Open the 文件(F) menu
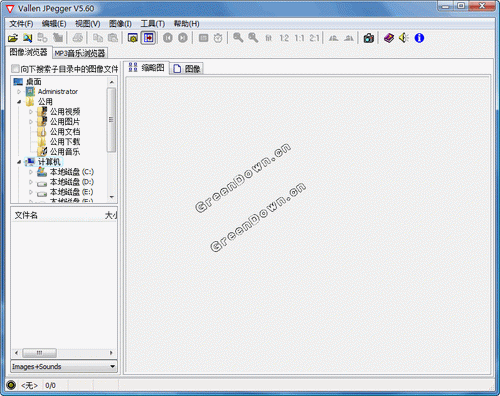The image size is (500, 396). [21, 24]
